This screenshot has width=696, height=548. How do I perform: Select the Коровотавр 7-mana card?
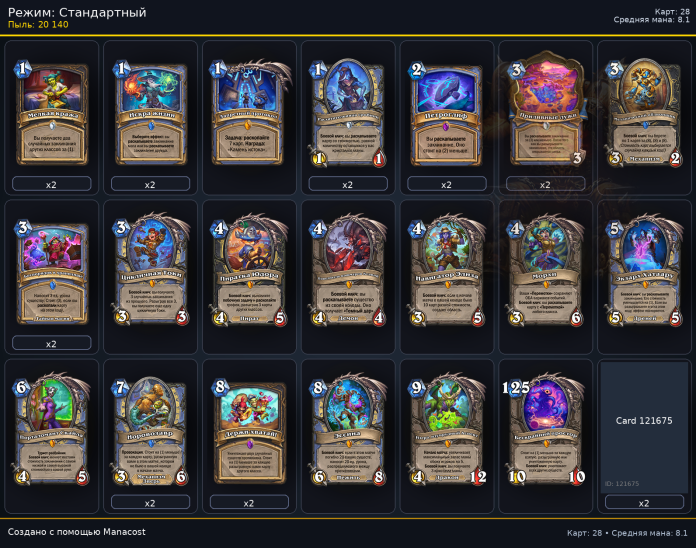point(150,431)
